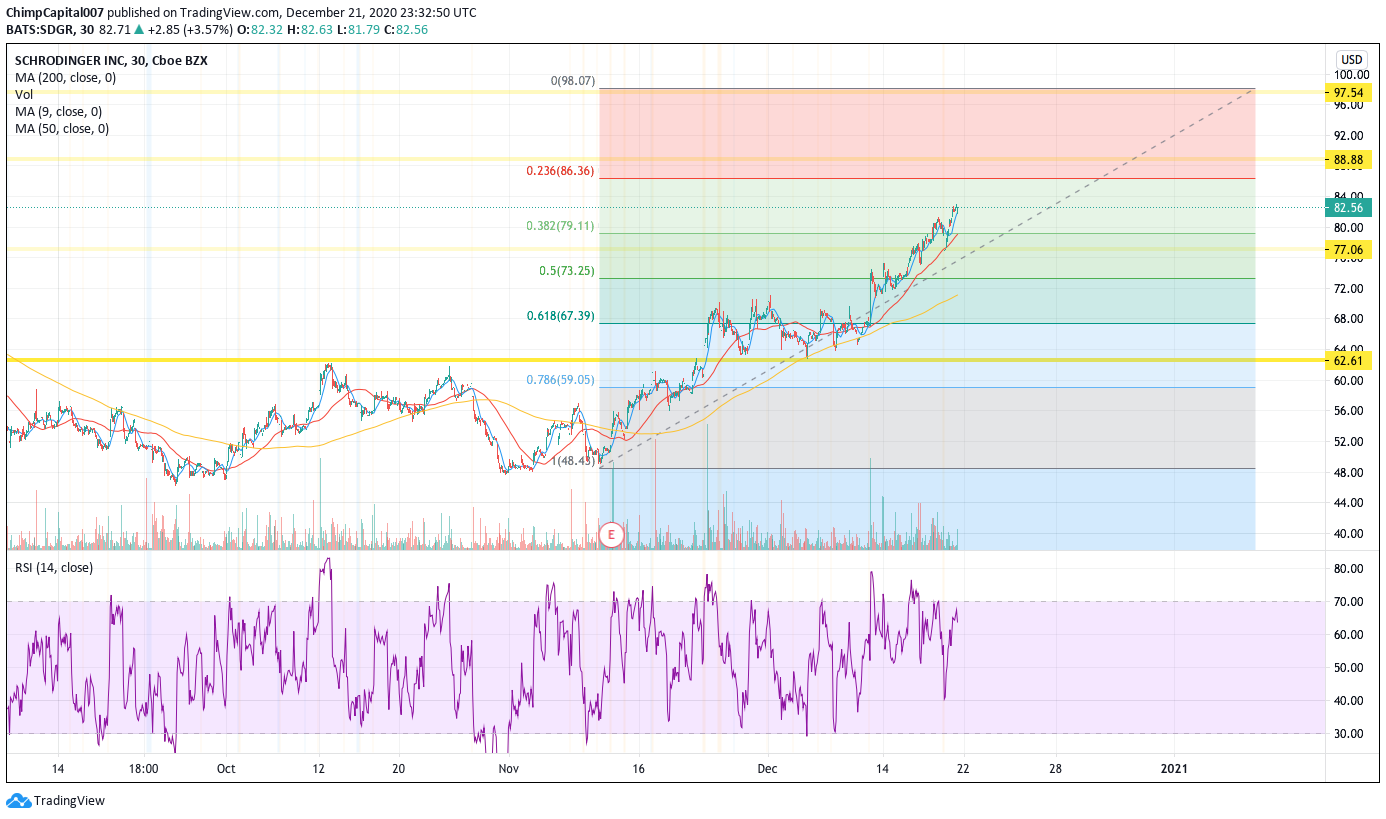Select the 0.618(67.39) Fibonacci level label
Viewport: 1386px width, 819px height.
click(x=560, y=316)
